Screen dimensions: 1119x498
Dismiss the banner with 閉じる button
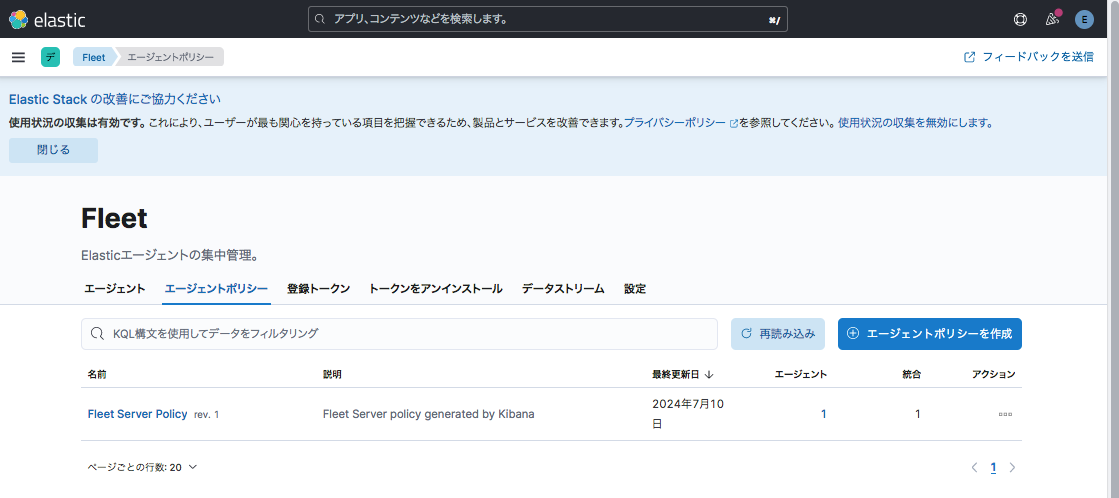(x=53, y=150)
